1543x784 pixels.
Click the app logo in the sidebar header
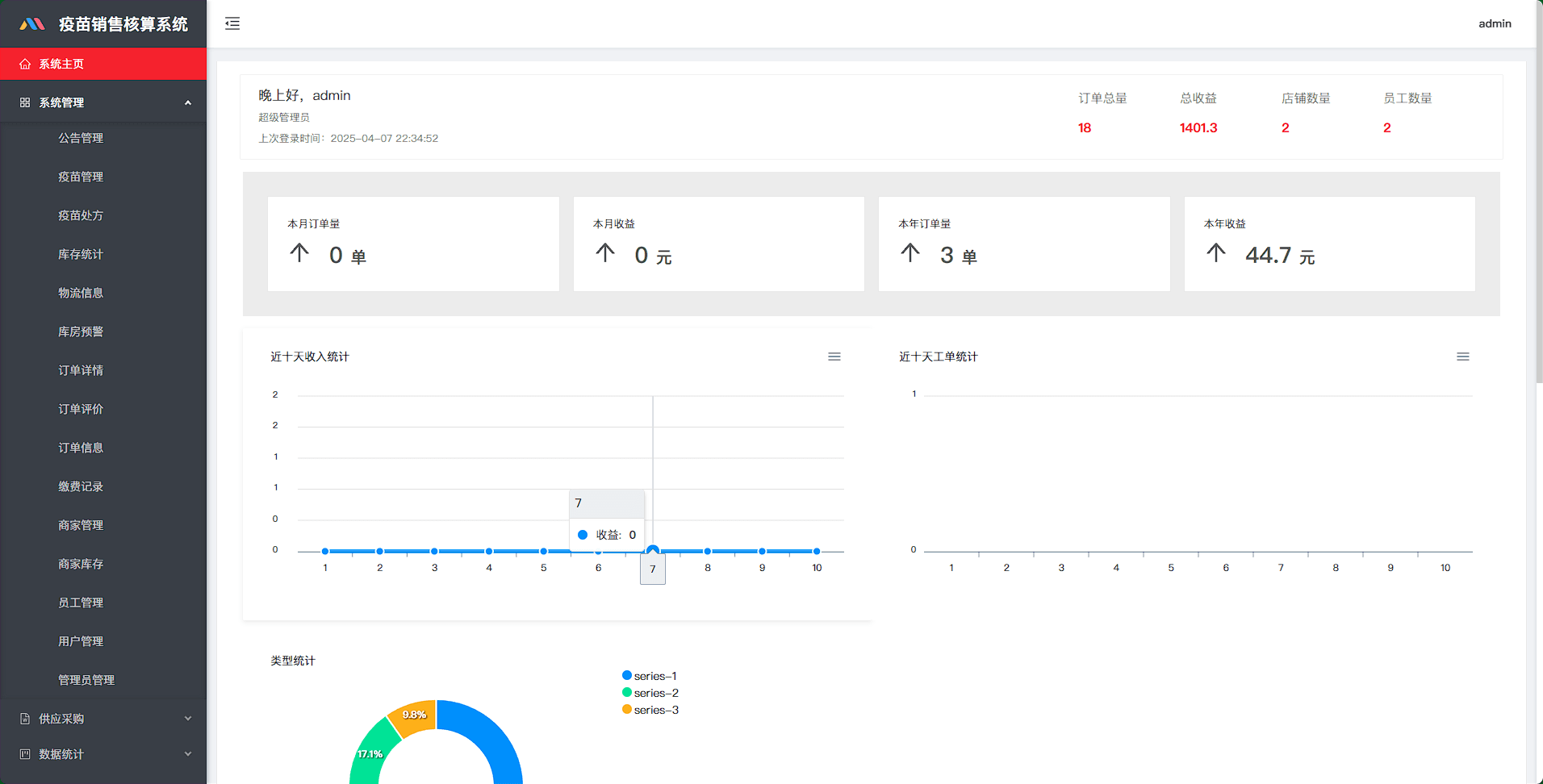32,24
